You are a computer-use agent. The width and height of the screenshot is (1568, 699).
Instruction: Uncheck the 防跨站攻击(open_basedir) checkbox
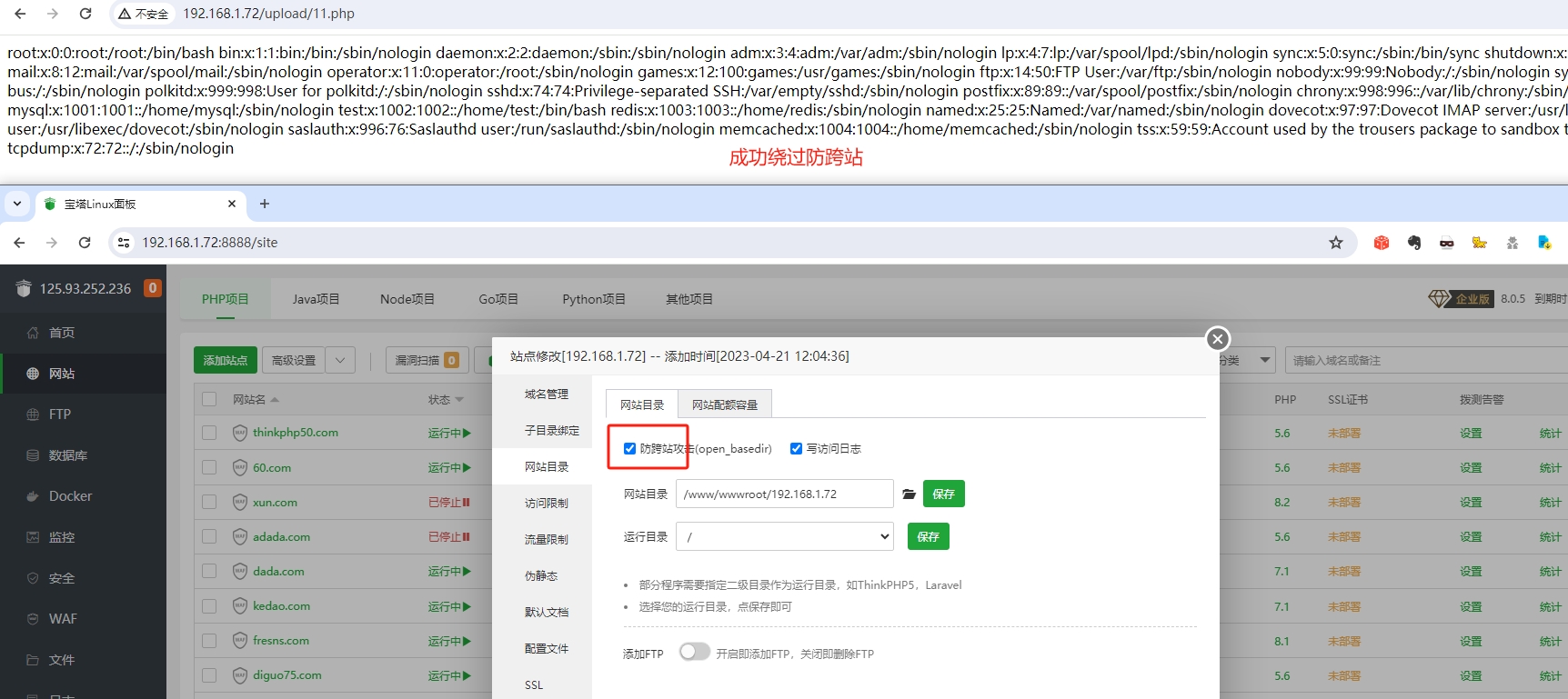pyautogui.click(x=629, y=448)
